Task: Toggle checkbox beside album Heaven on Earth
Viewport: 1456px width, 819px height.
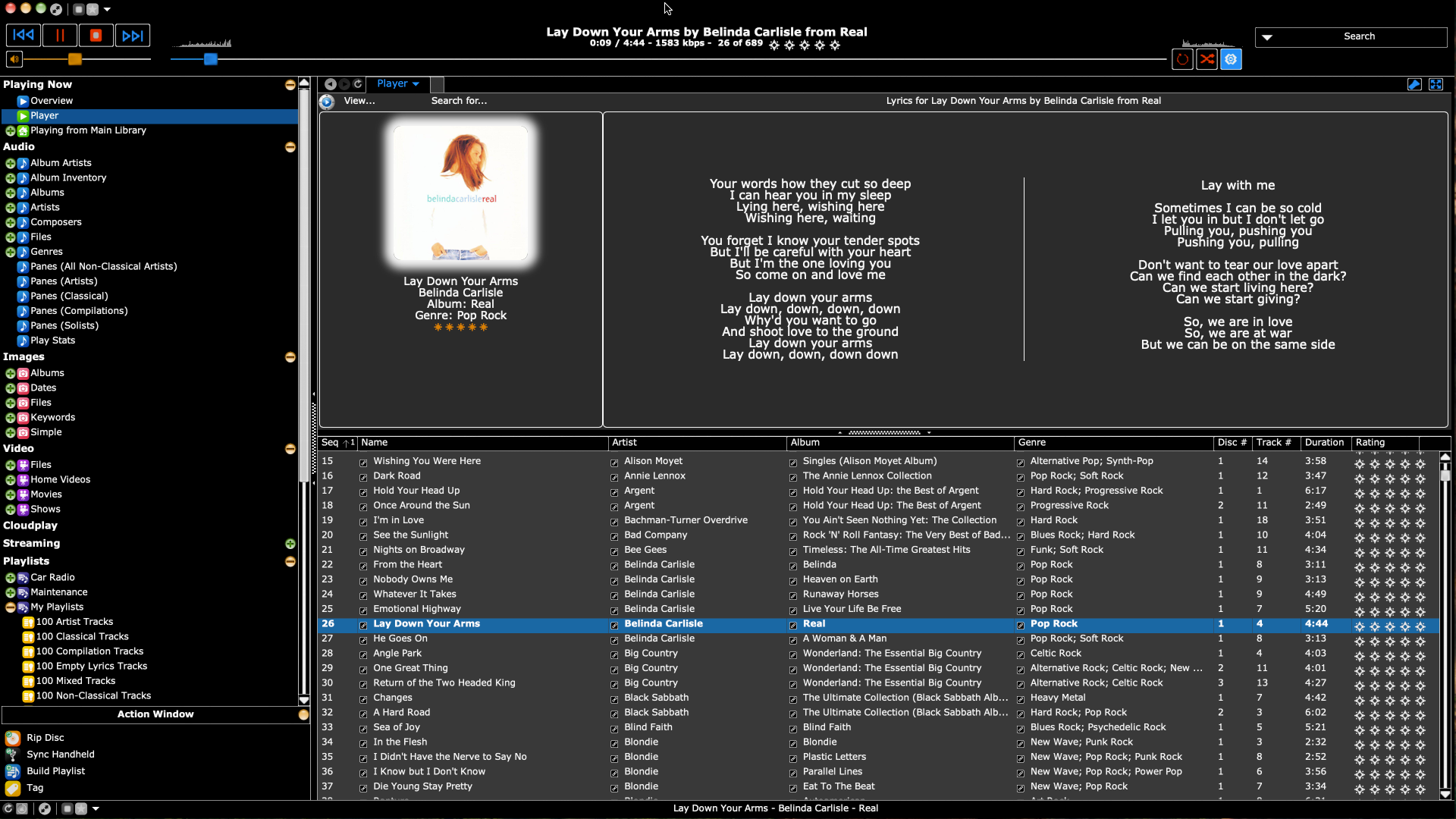Action: [x=793, y=580]
